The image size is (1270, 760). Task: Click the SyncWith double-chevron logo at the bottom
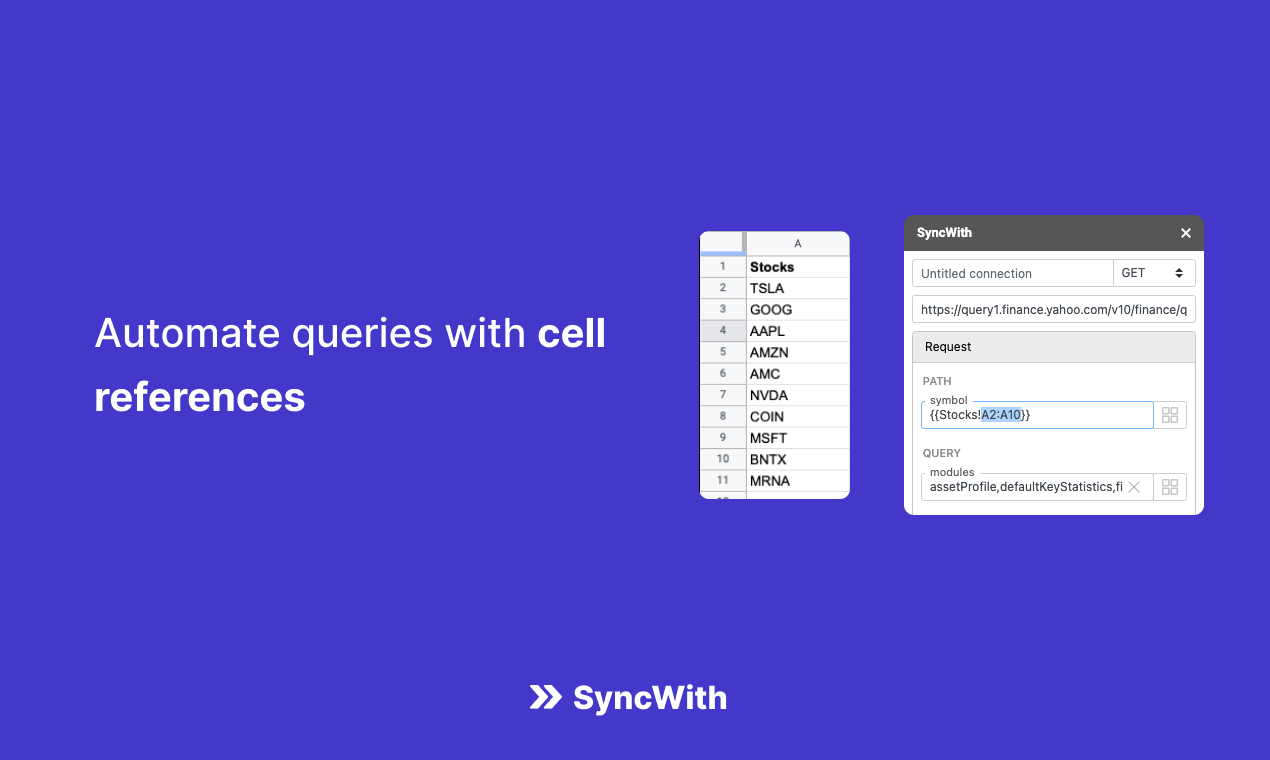545,698
